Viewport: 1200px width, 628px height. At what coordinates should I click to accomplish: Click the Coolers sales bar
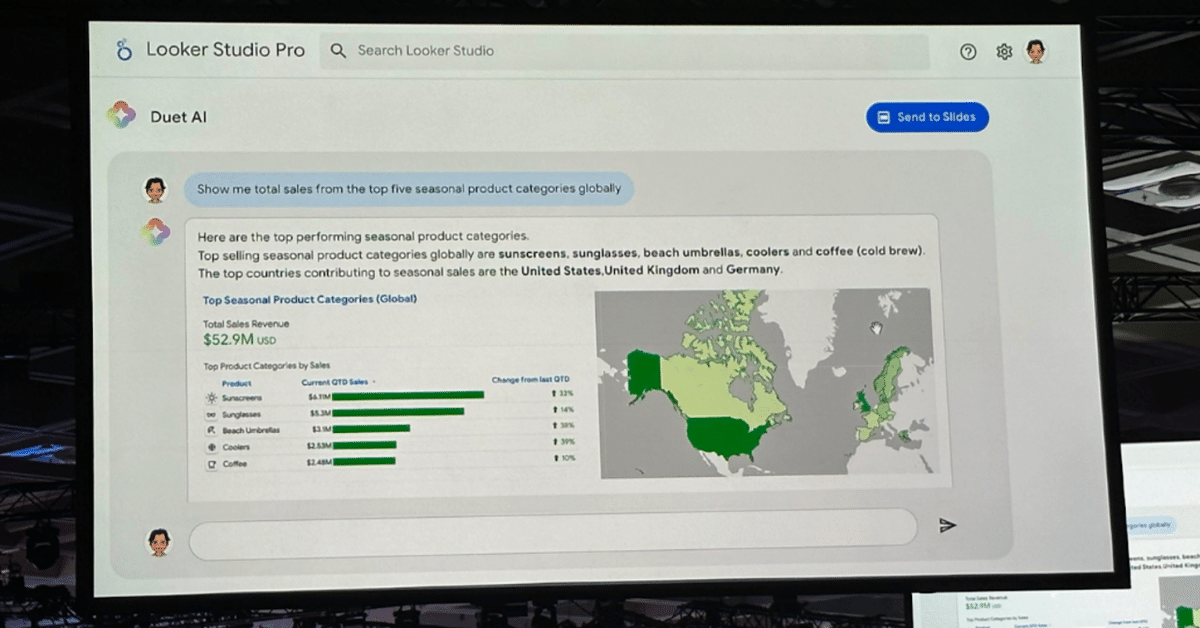pyautogui.click(x=364, y=445)
